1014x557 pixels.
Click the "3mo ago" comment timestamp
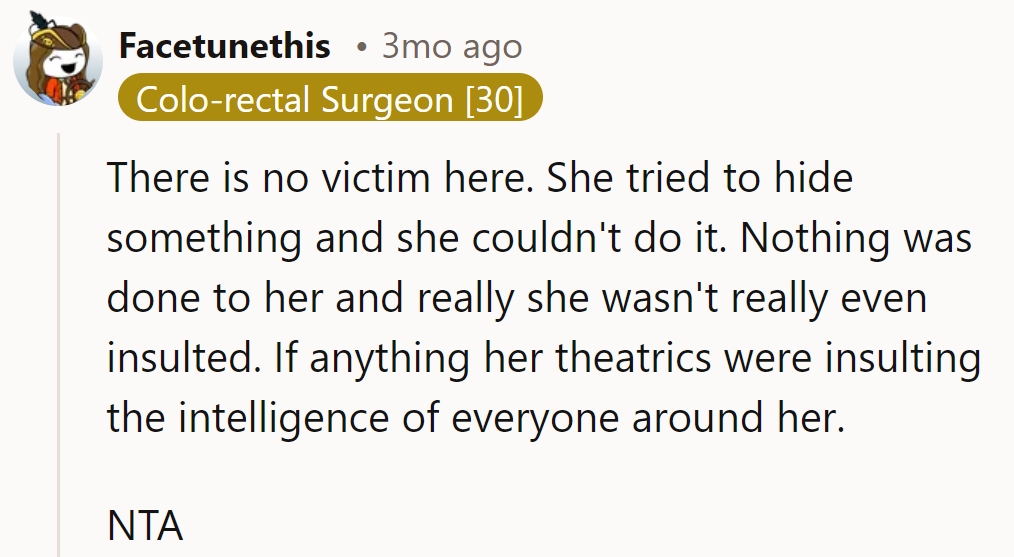452,46
